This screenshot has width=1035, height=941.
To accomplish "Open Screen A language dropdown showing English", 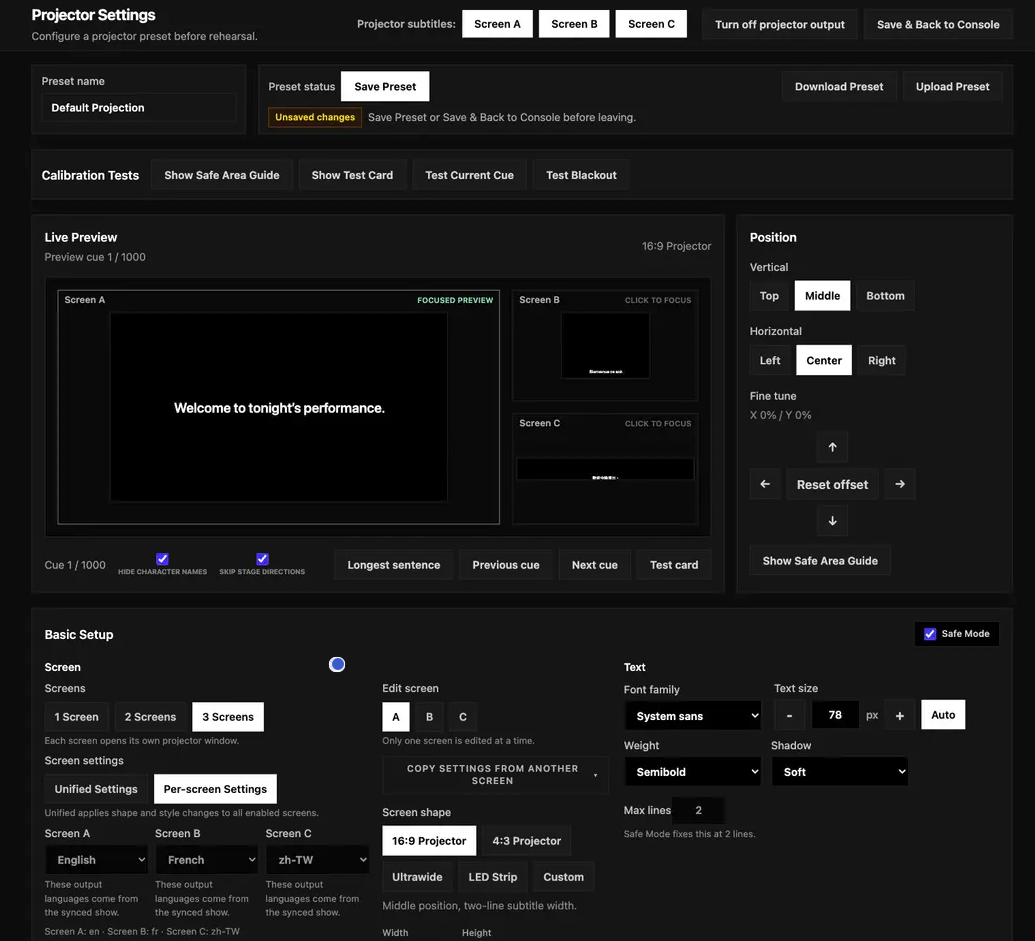I will pyautogui.click(x=96, y=860).
